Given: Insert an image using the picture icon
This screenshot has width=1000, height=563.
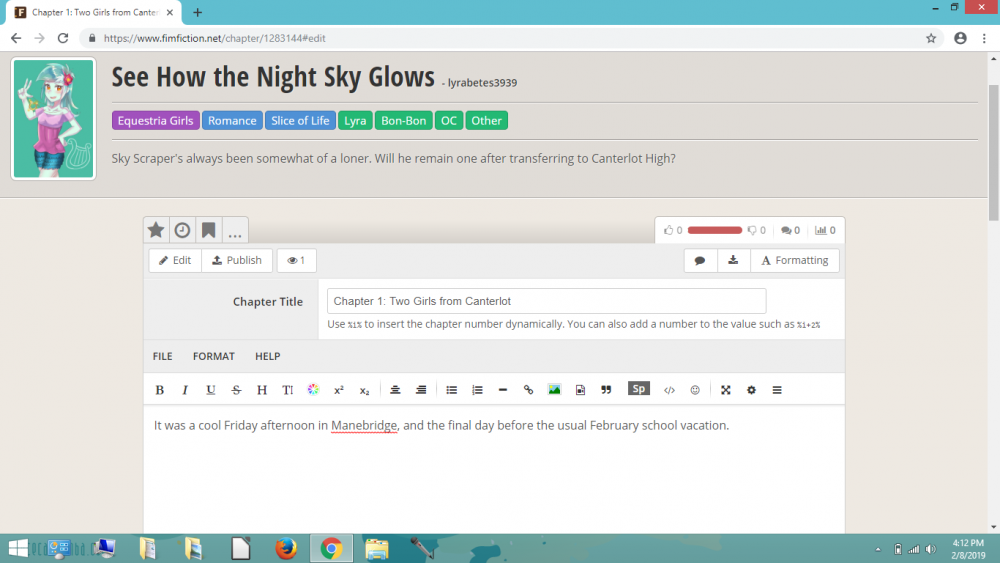Looking at the screenshot, I should pyautogui.click(x=554, y=390).
